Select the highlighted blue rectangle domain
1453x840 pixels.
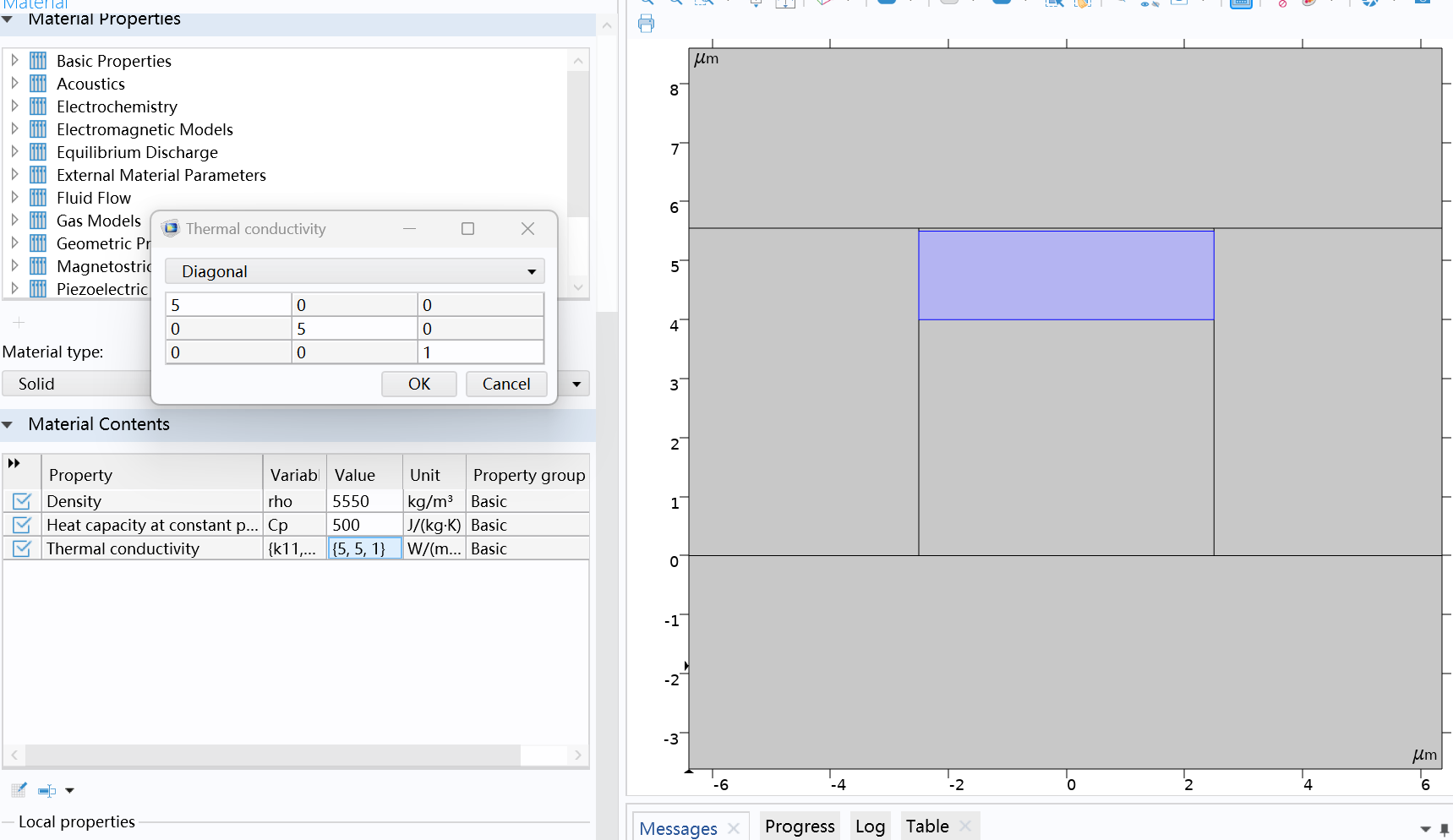click(1065, 275)
